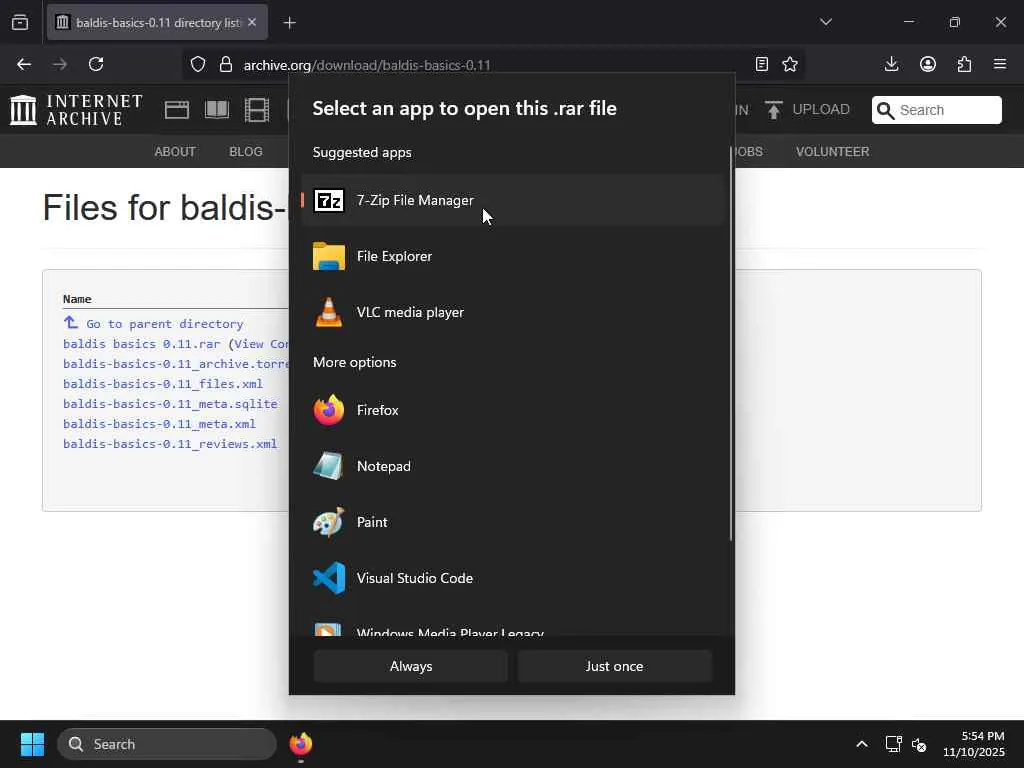Click the taskbar Search box
This screenshot has height=768, width=1024.
(x=167, y=744)
